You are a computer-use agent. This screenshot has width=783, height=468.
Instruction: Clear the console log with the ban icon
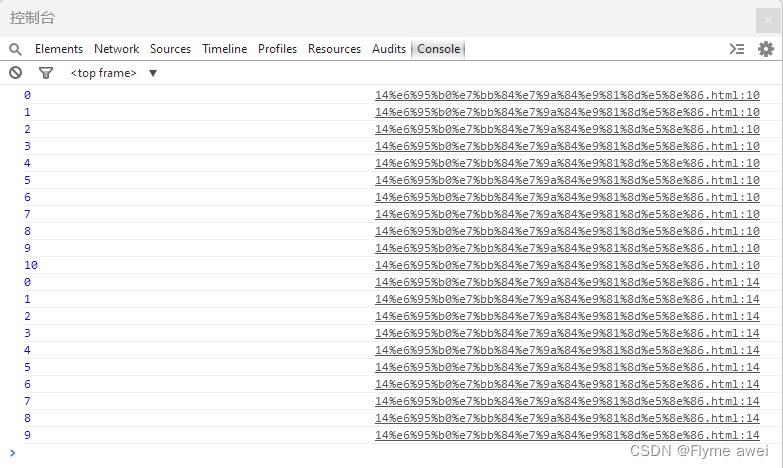coord(15,73)
